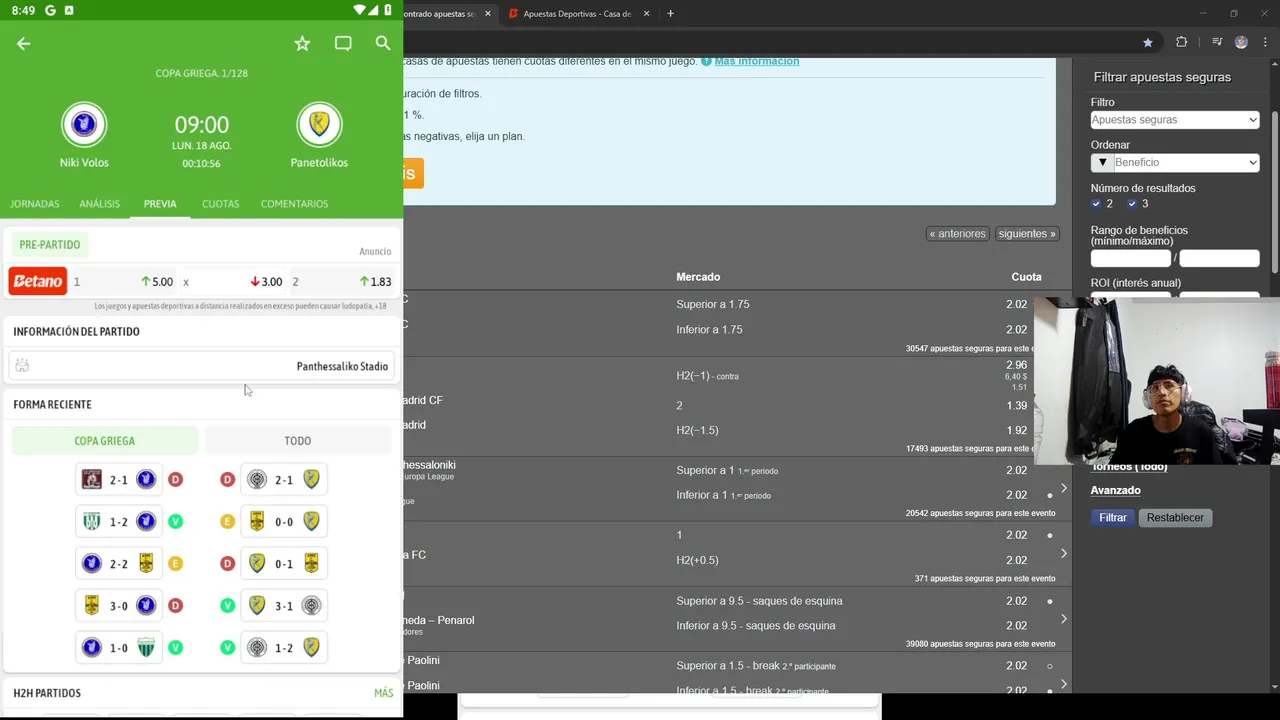Open the Betano bookmaker logo
This screenshot has height=720, width=1280.
[38, 281]
